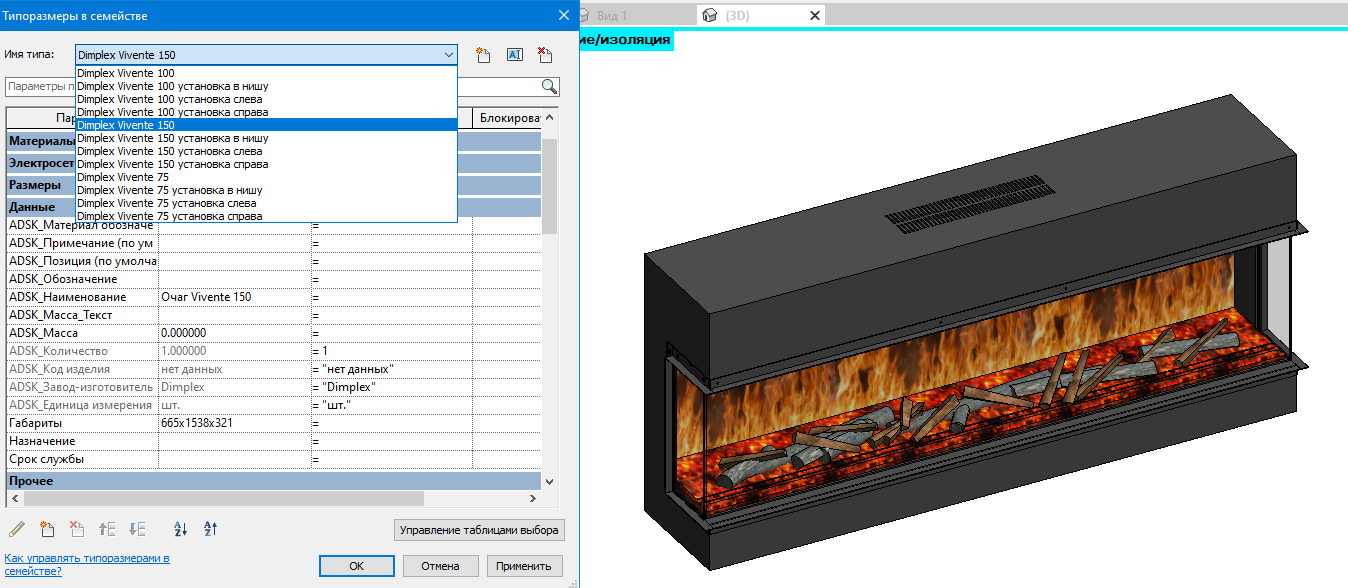Close the type name dropdown via its arrow
This screenshot has width=1348, height=588.
pyautogui.click(x=448, y=55)
